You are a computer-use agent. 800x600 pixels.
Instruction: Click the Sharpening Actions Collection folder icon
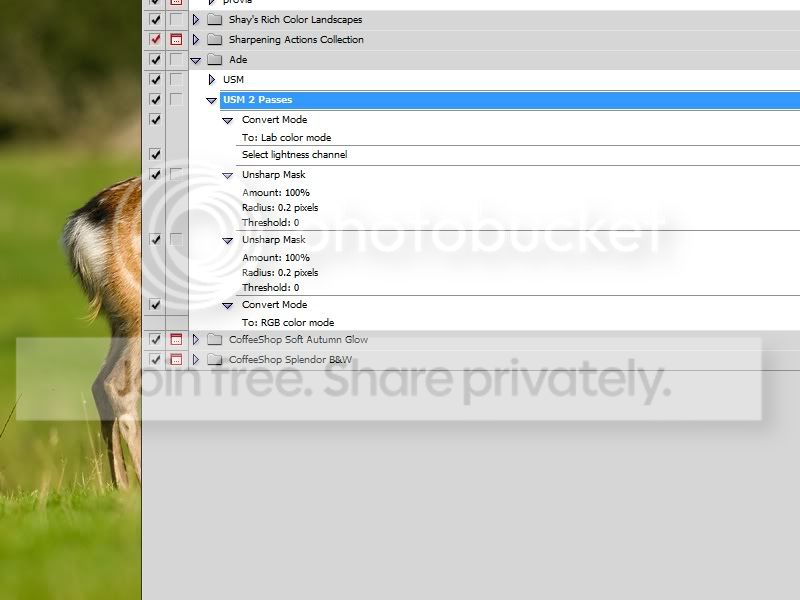pos(214,40)
